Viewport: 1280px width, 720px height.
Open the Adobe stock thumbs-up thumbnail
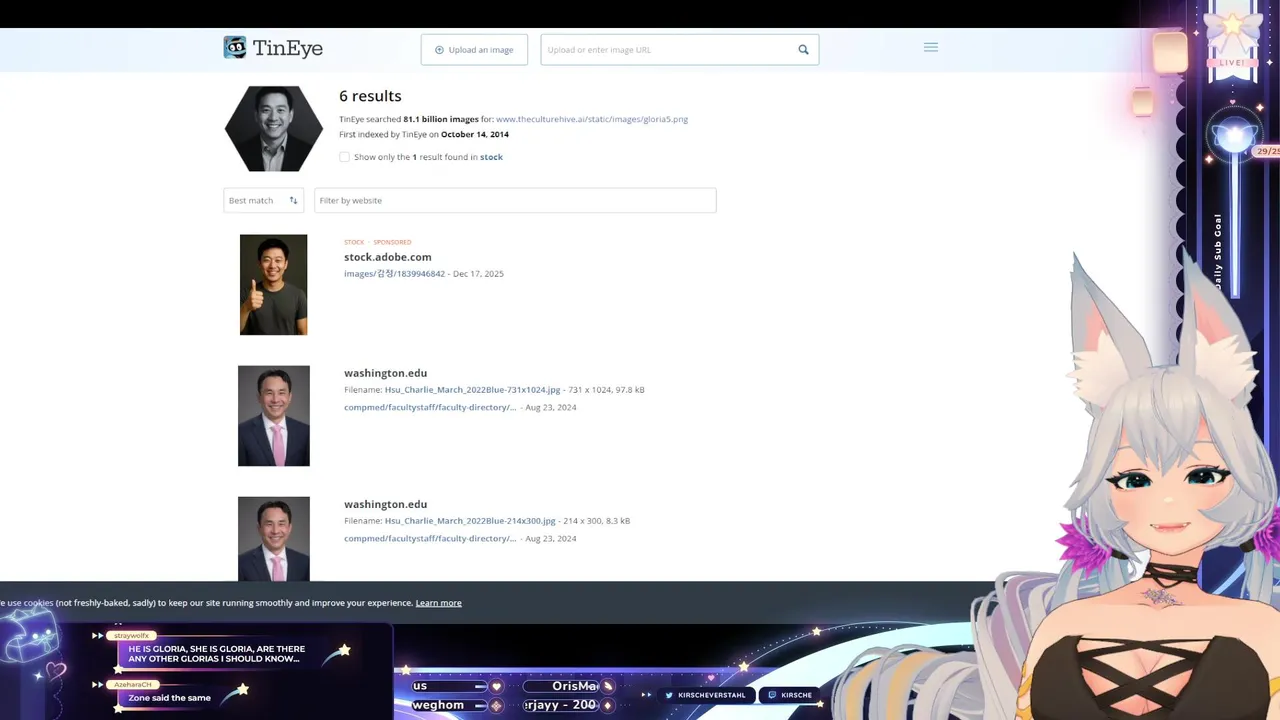(273, 285)
